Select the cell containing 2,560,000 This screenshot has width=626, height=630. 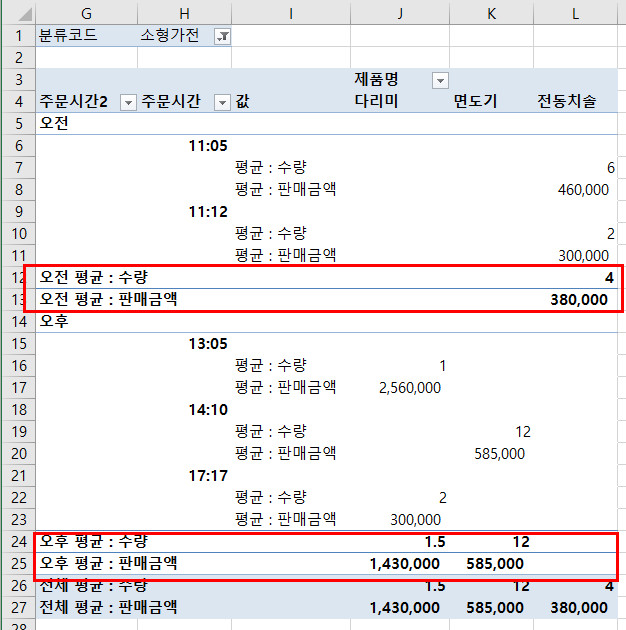(x=410, y=387)
